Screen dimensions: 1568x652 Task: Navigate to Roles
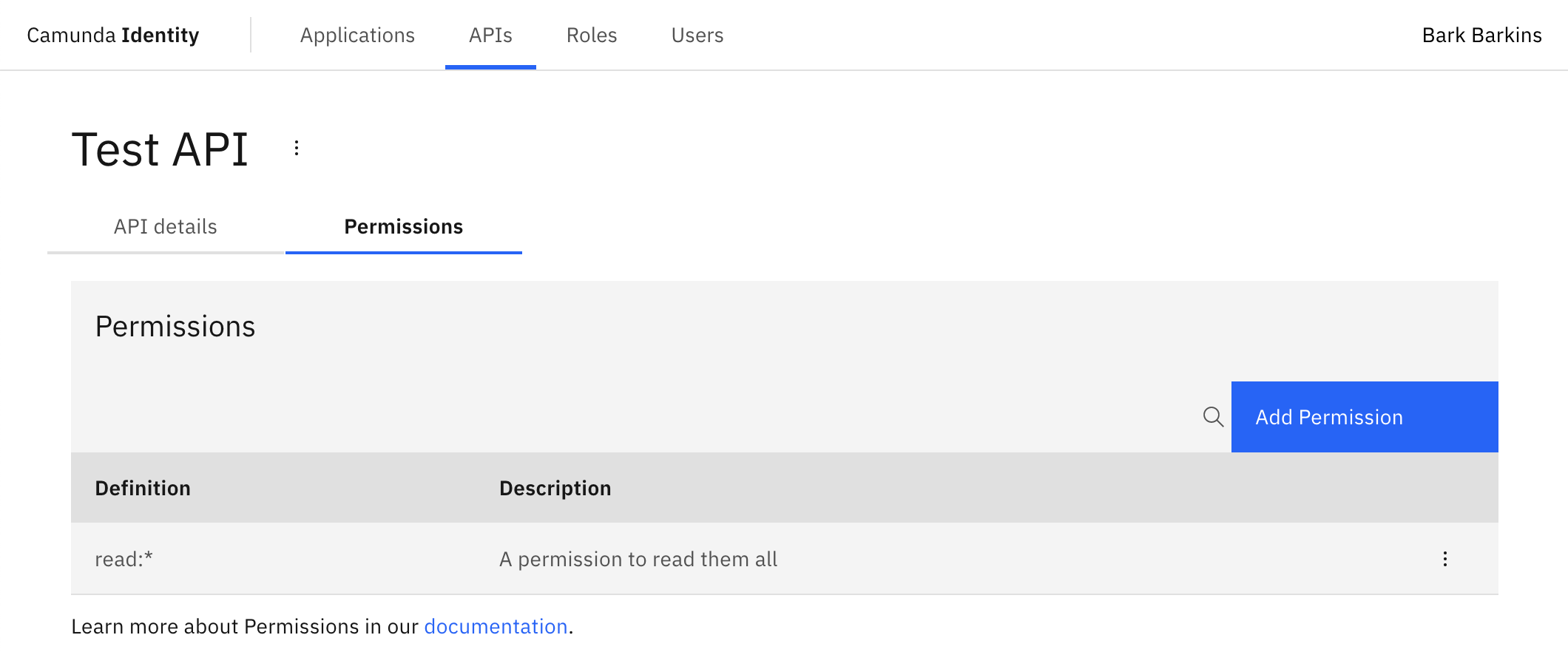pyautogui.click(x=592, y=35)
